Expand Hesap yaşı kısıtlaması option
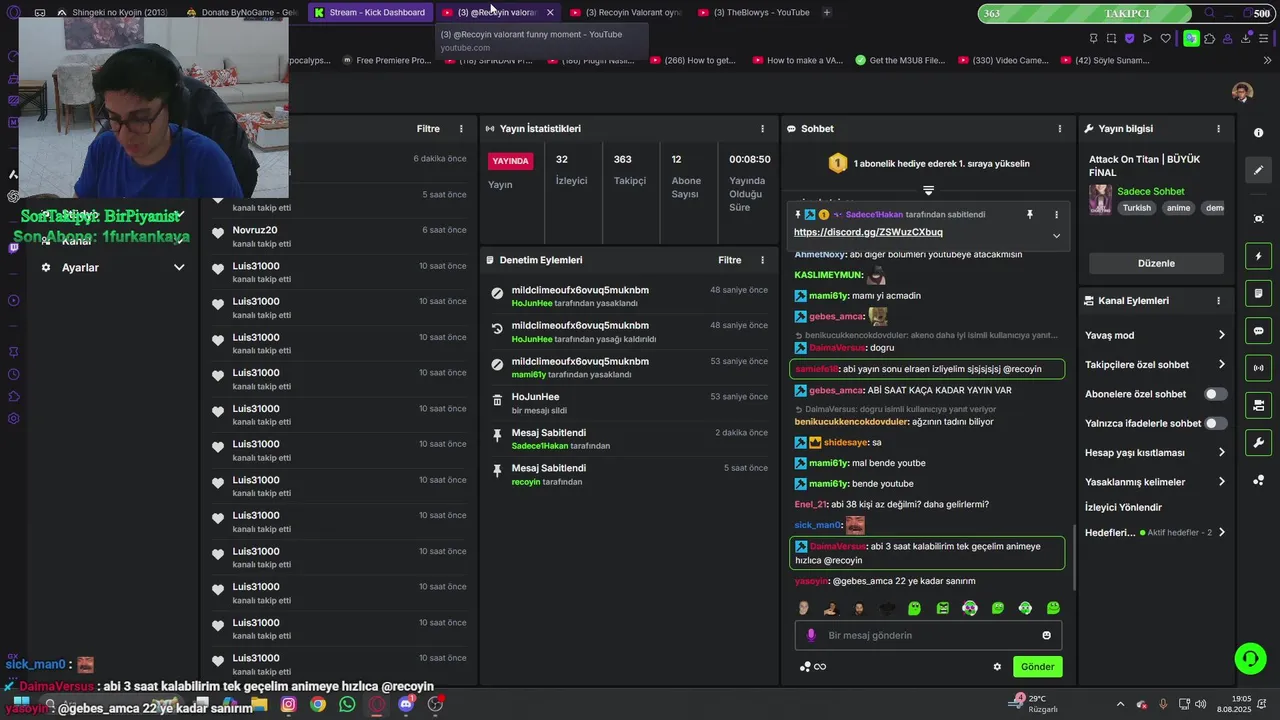1280x720 pixels. [x=1221, y=452]
